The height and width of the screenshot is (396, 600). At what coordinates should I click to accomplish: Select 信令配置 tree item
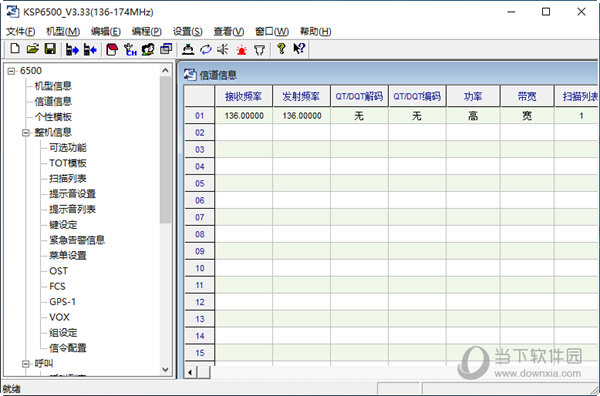point(68,348)
